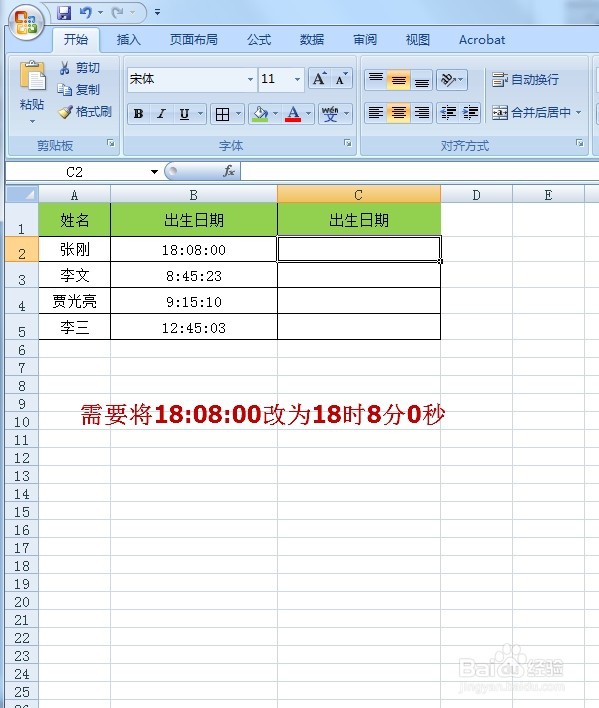Expand the Paste options arrow
599x708 pixels.
(x=32, y=121)
